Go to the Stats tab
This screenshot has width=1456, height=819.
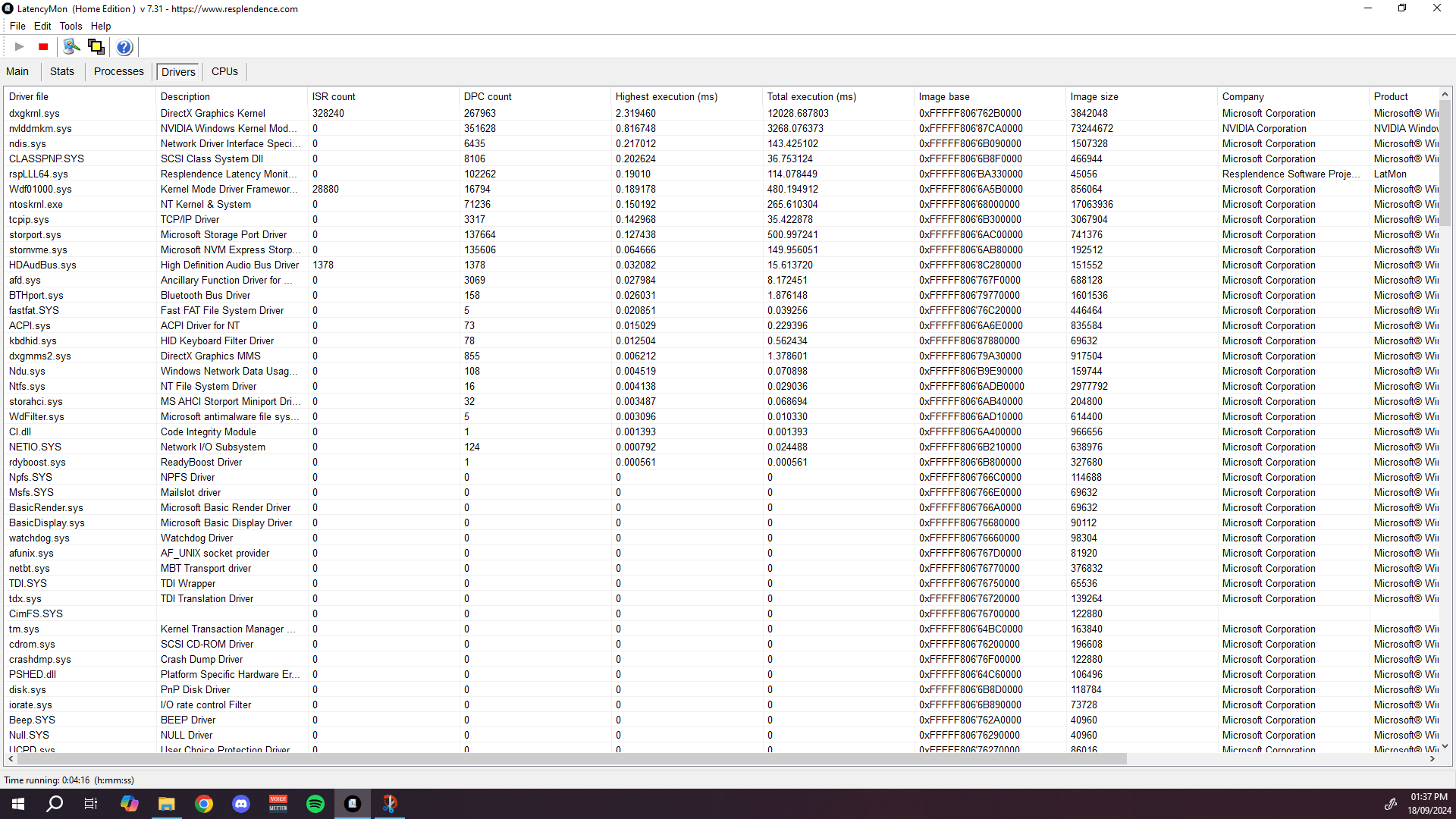62,71
